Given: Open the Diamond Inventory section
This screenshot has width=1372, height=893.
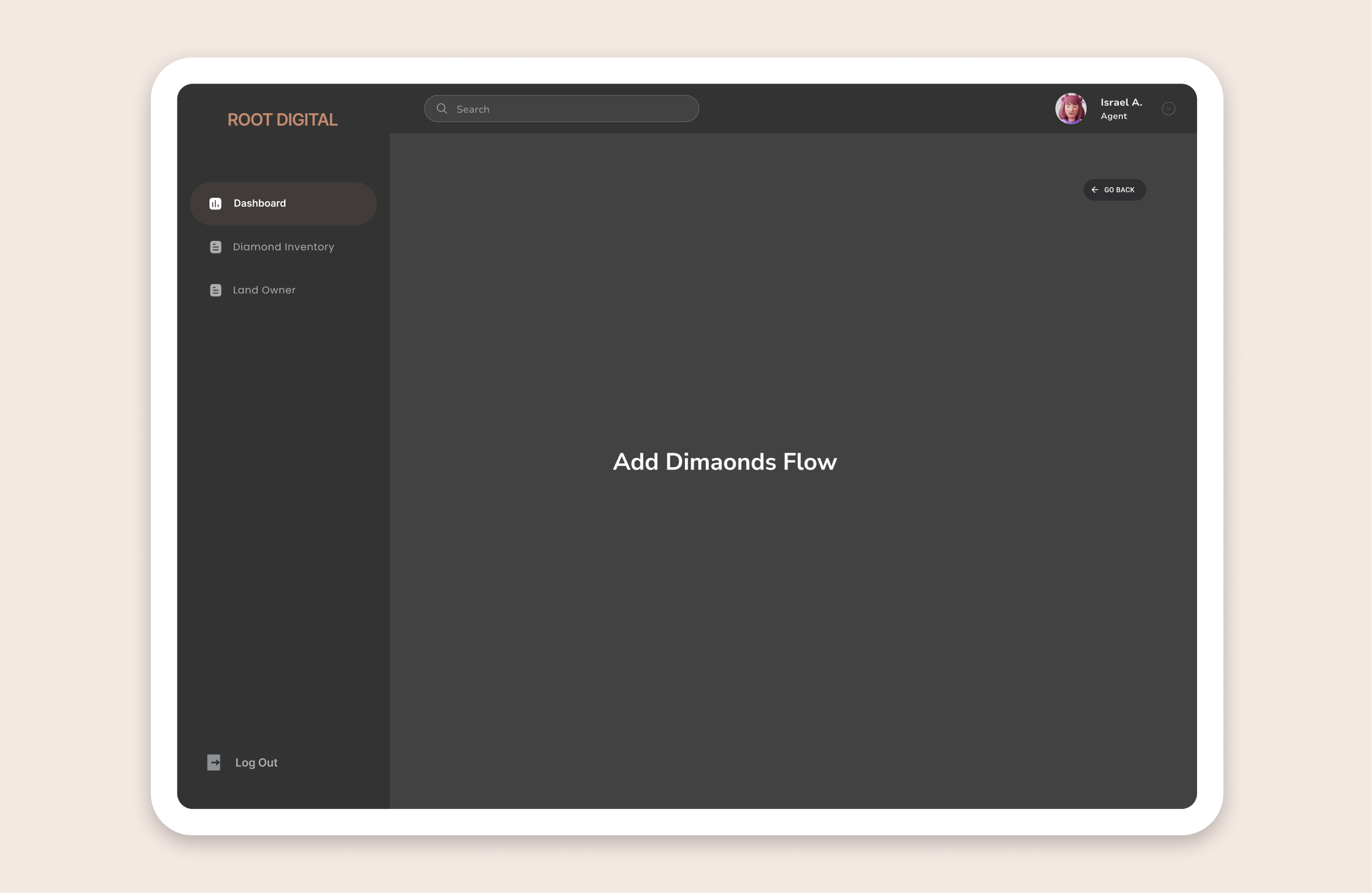Looking at the screenshot, I should pyautogui.click(x=283, y=247).
